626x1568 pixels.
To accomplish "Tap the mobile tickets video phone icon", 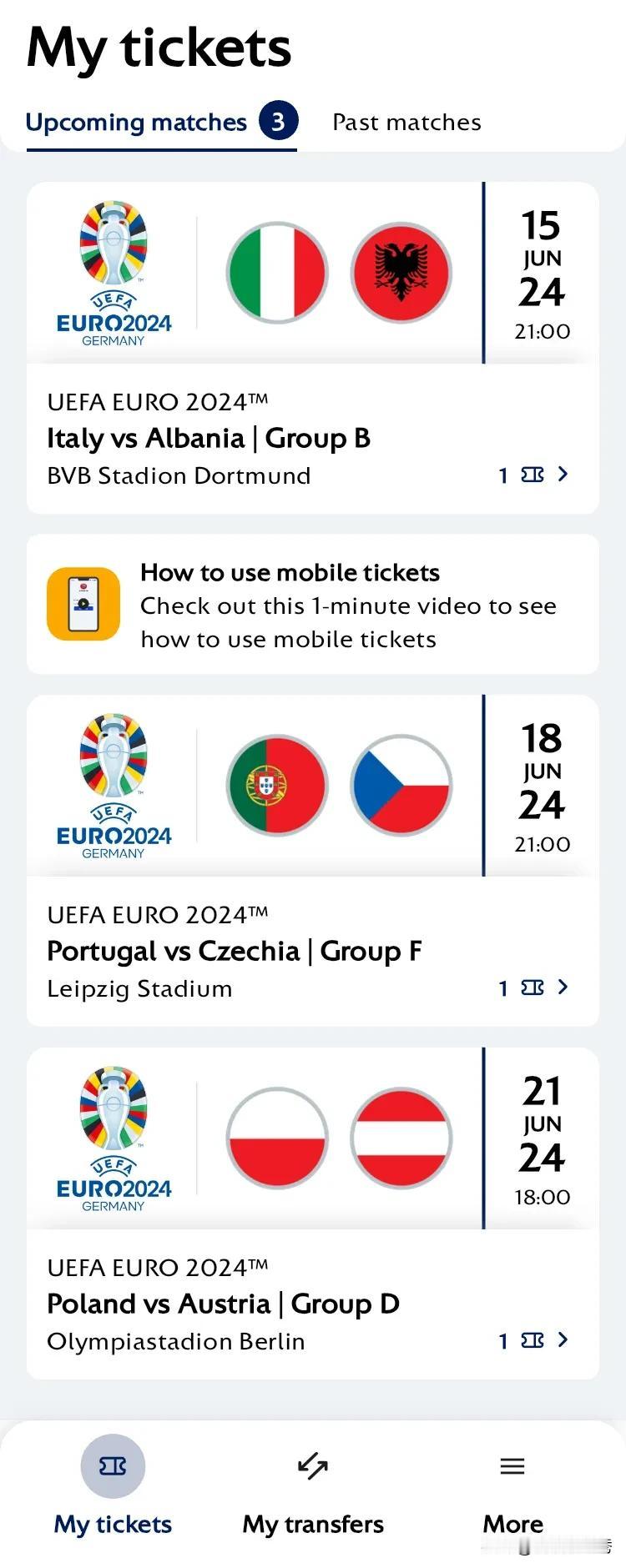I will click(x=83, y=604).
